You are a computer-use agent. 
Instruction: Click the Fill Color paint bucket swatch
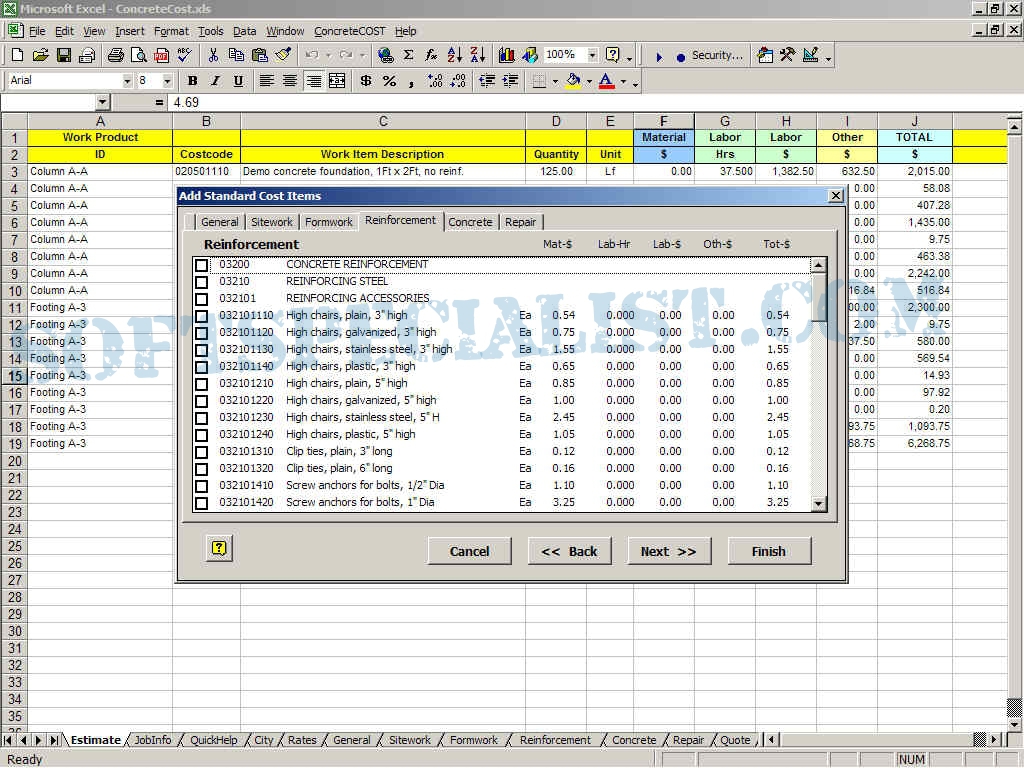[x=573, y=81]
